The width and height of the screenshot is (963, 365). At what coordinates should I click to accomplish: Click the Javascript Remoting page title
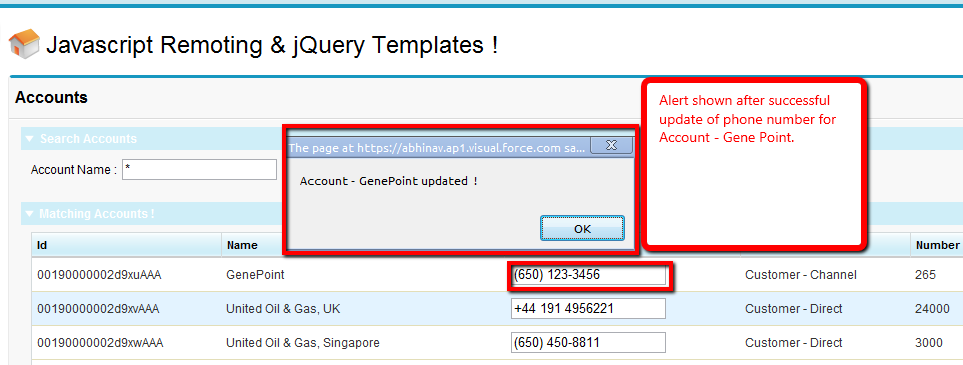tap(272, 45)
